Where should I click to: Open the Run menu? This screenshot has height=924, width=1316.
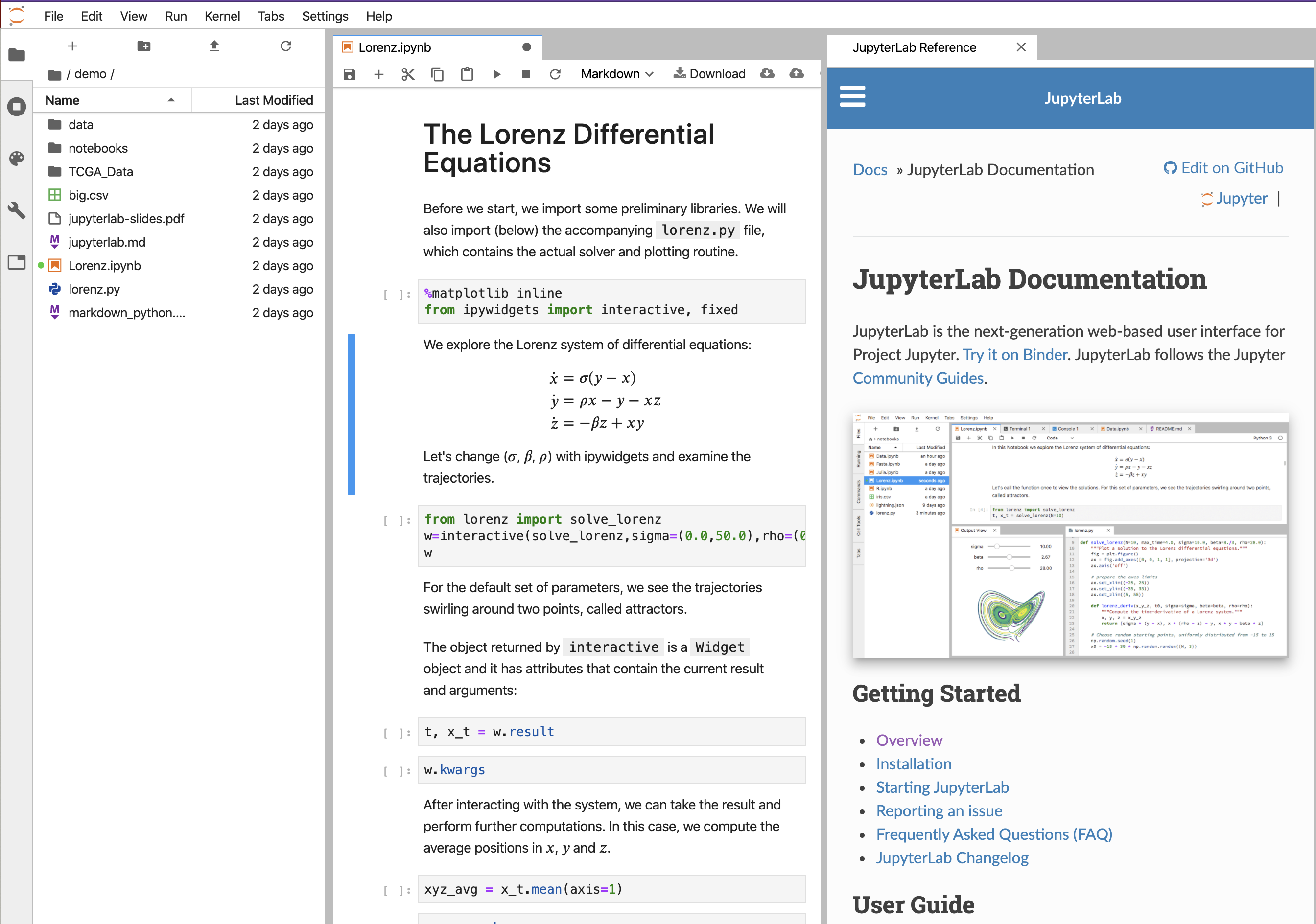click(x=176, y=16)
